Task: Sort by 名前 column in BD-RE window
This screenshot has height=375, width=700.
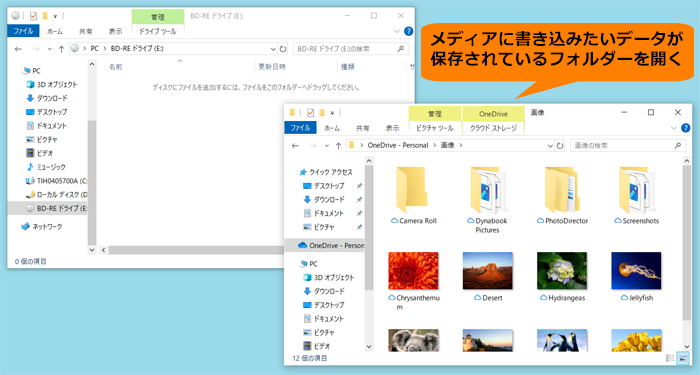Action: tap(116, 67)
